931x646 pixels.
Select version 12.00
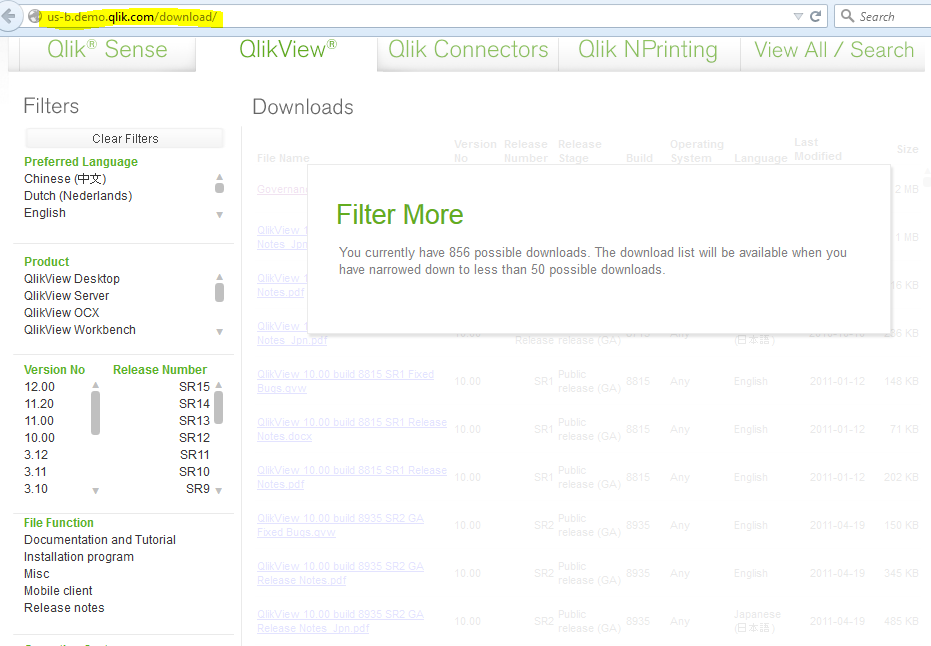tap(40, 387)
